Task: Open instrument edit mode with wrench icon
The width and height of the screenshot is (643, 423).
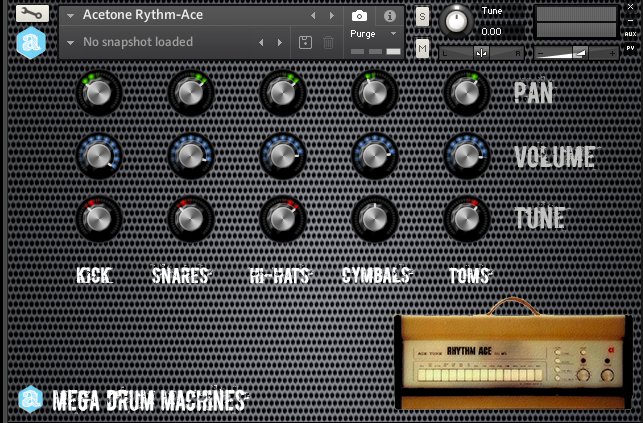Action: pos(32,14)
